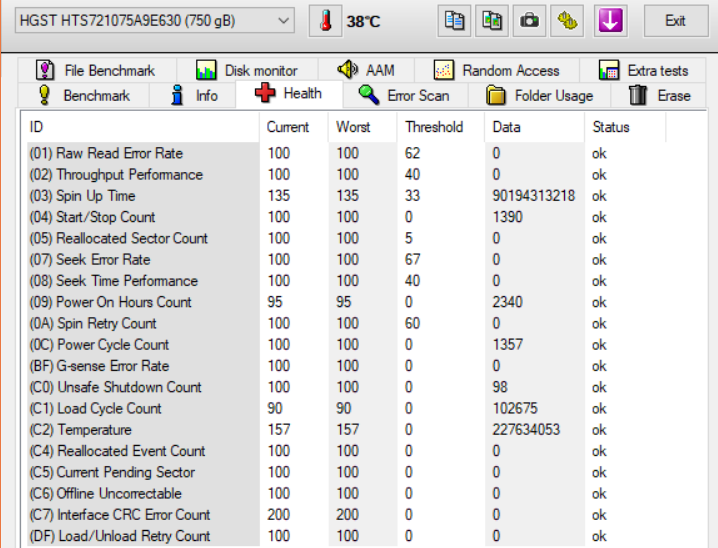
Task: Open the Info tab
Action: (192, 96)
